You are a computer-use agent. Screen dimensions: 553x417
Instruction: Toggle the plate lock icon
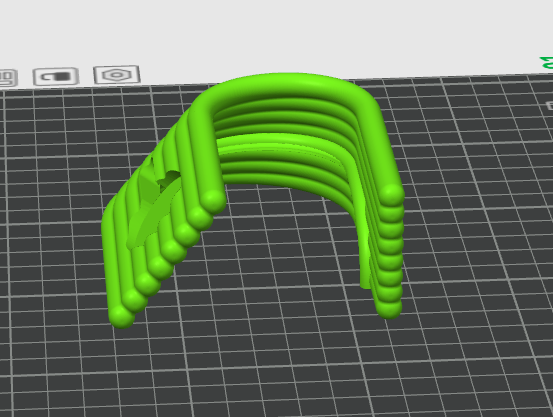pyautogui.click(x=56, y=76)
